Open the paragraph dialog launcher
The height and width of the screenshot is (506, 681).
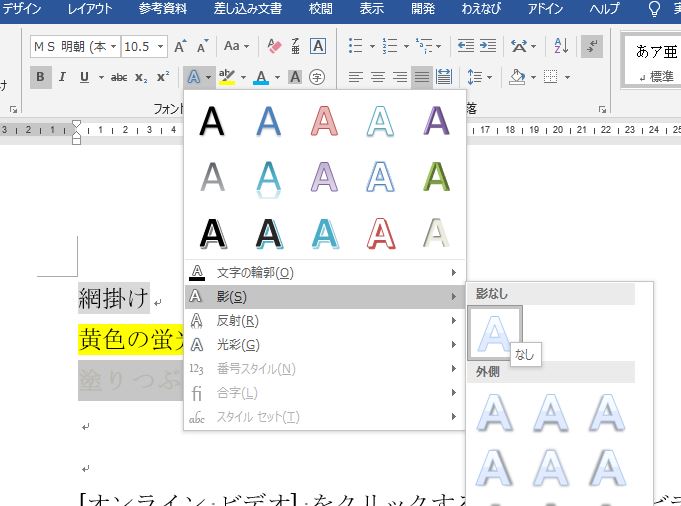pos(602,110)
